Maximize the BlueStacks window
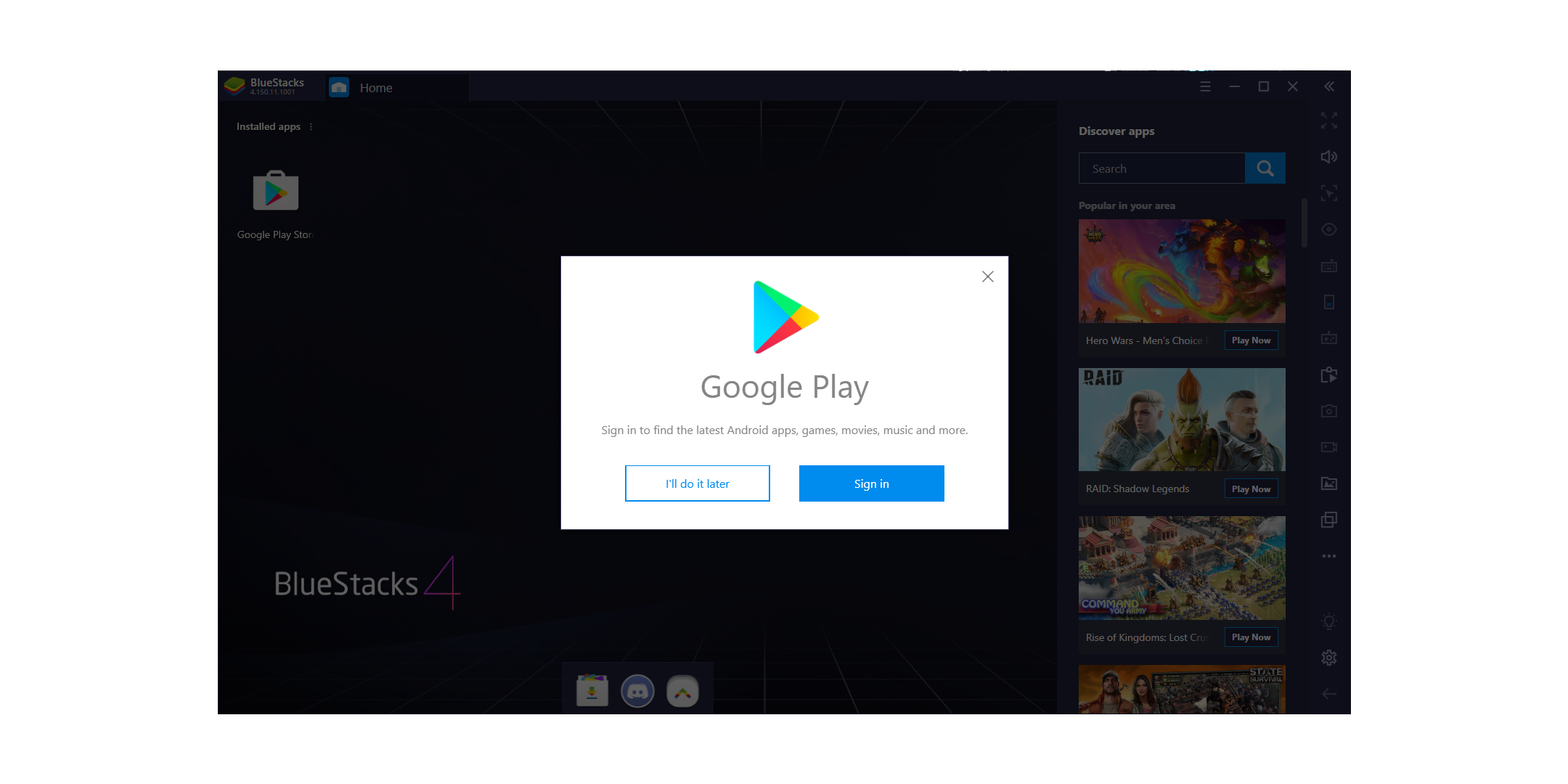Screen dimensions: 1568x784 (1263, 86)
